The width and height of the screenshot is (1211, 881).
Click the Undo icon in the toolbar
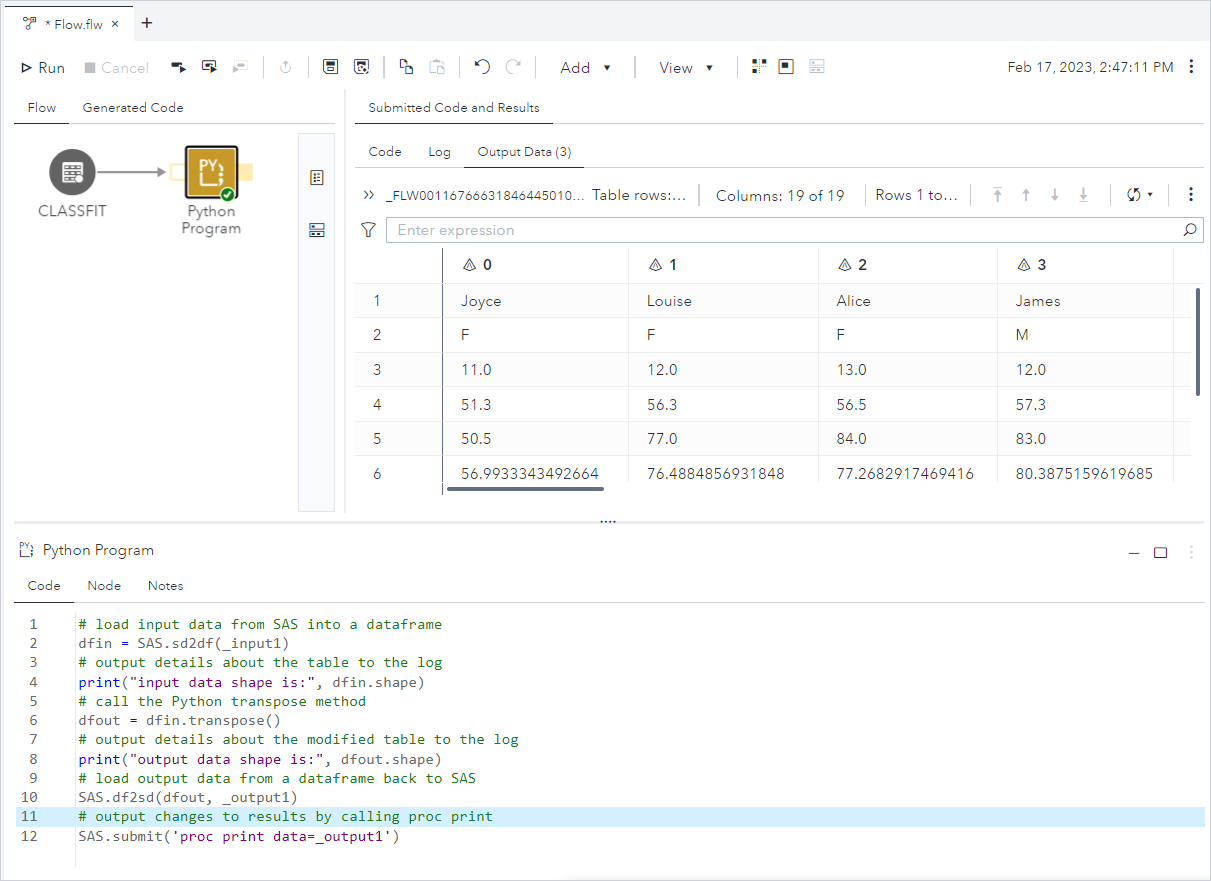(482, 67)
